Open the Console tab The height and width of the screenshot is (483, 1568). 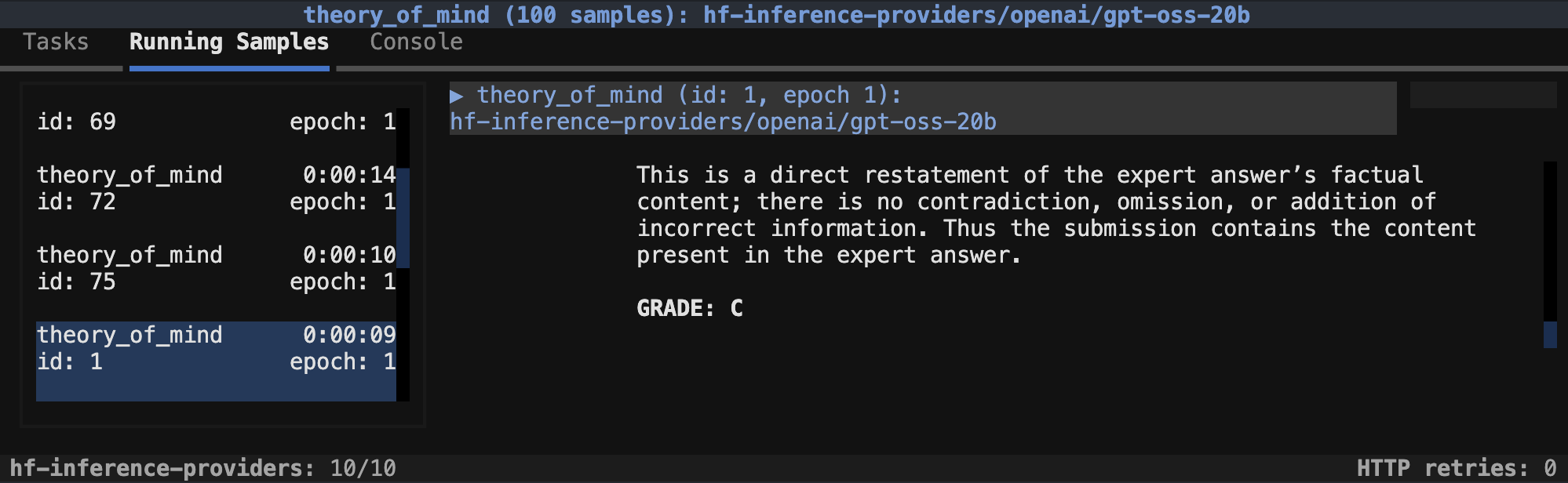[x=415, y=42]
